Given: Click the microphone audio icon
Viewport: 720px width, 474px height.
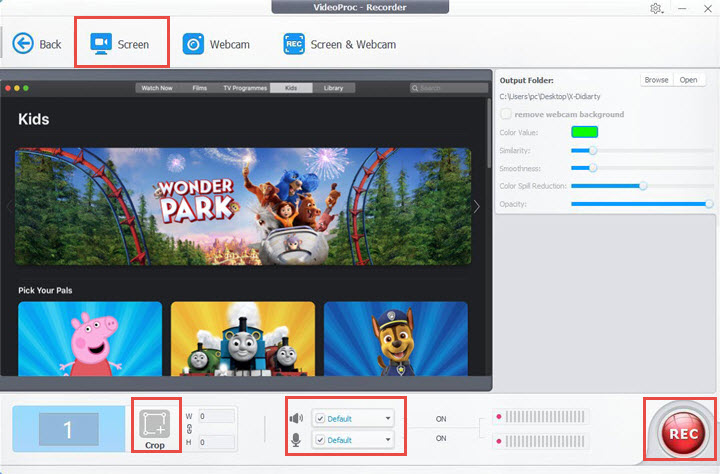Looking at the screenshot, I should [296, 440].
